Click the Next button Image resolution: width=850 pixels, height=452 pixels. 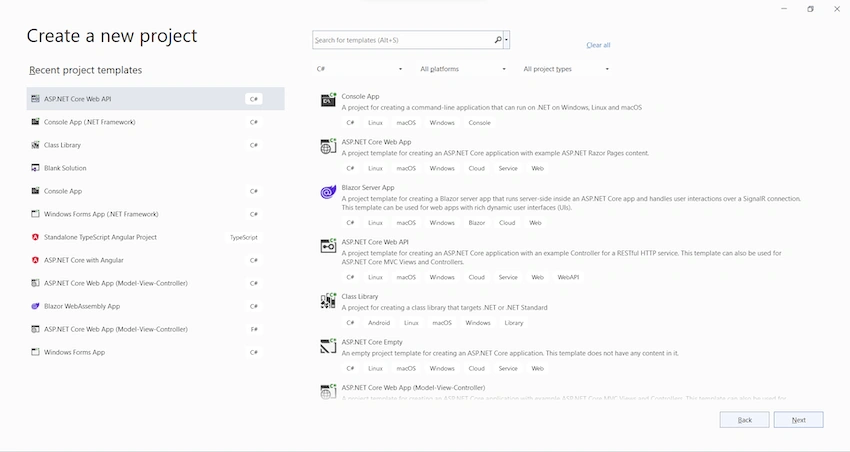point(799,420)
